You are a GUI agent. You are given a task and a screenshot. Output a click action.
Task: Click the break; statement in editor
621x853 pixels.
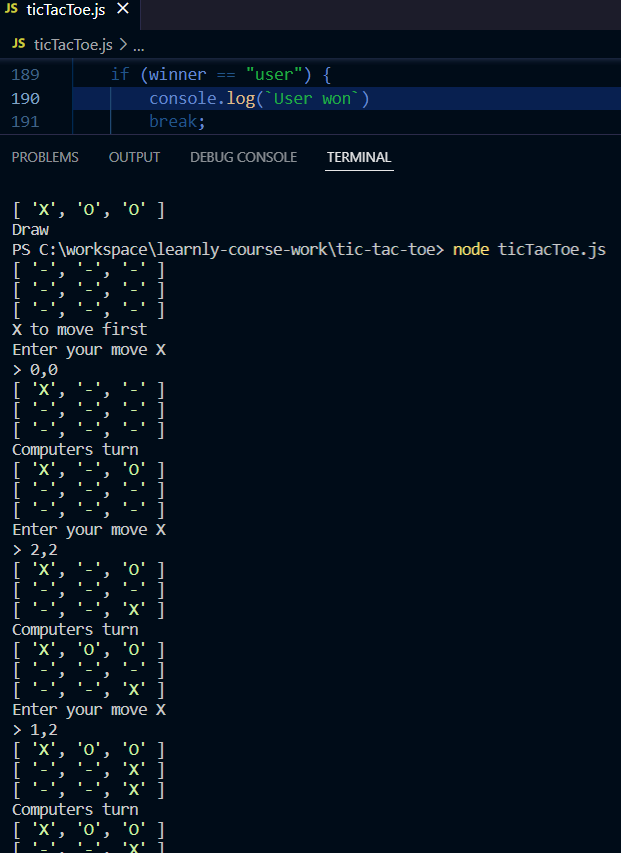click(x=177, y=121)
